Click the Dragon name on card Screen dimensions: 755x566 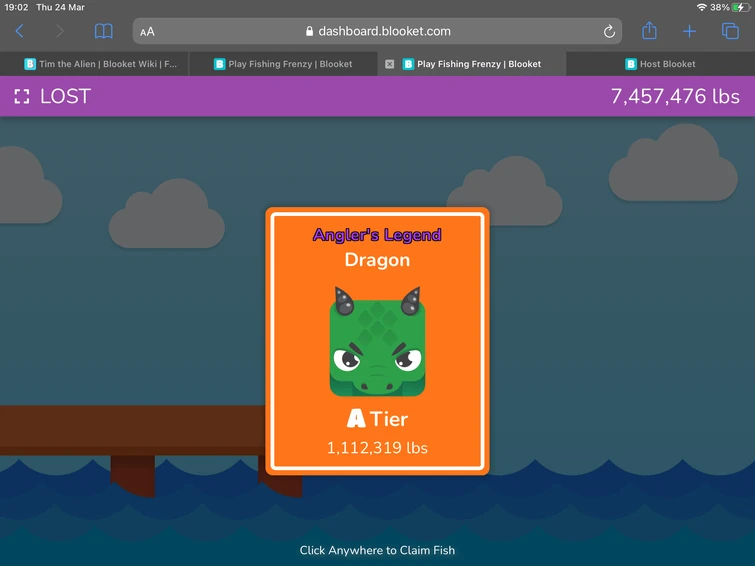tap(377, 260)
